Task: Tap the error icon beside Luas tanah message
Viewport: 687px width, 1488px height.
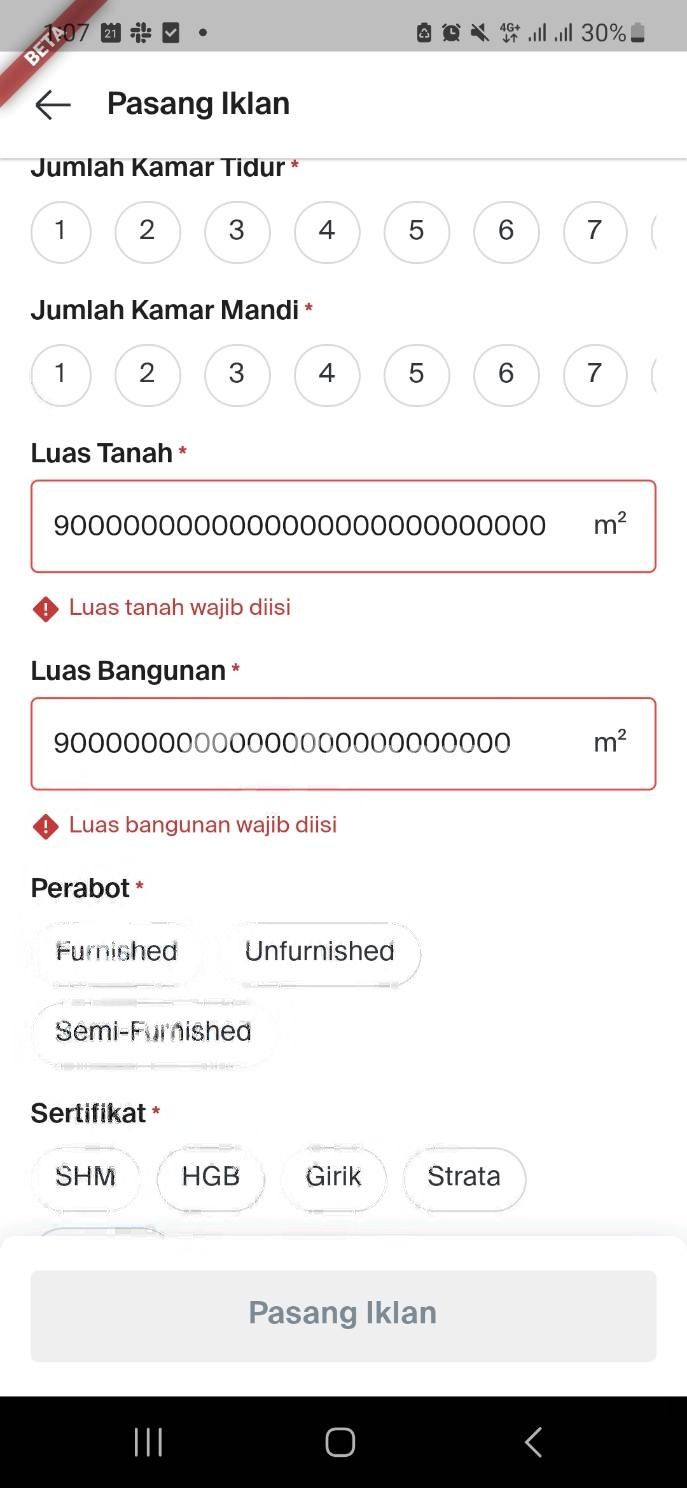Action: 46,608
